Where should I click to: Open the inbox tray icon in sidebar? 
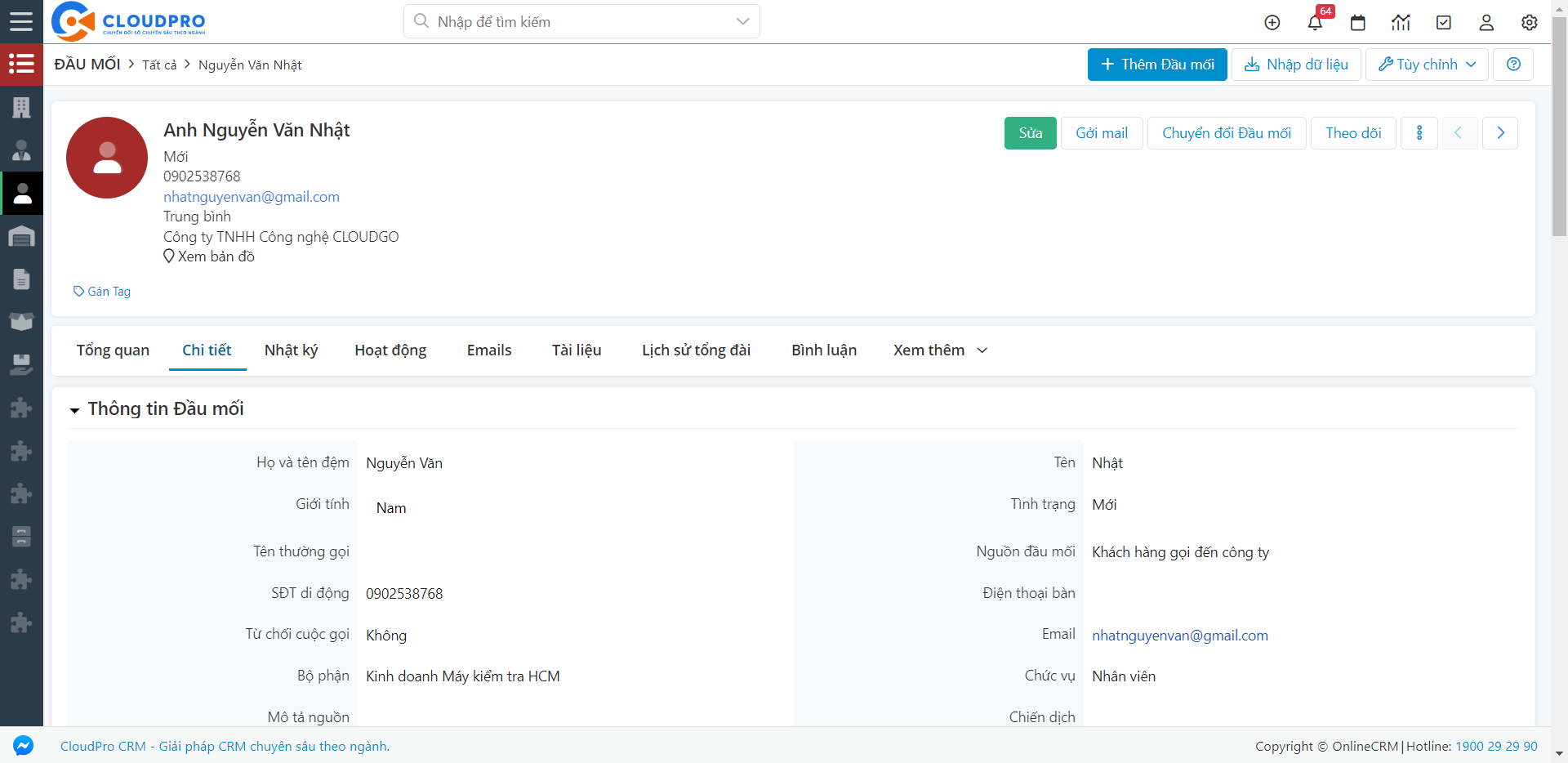pyautogui.click(x=21, y=364)
